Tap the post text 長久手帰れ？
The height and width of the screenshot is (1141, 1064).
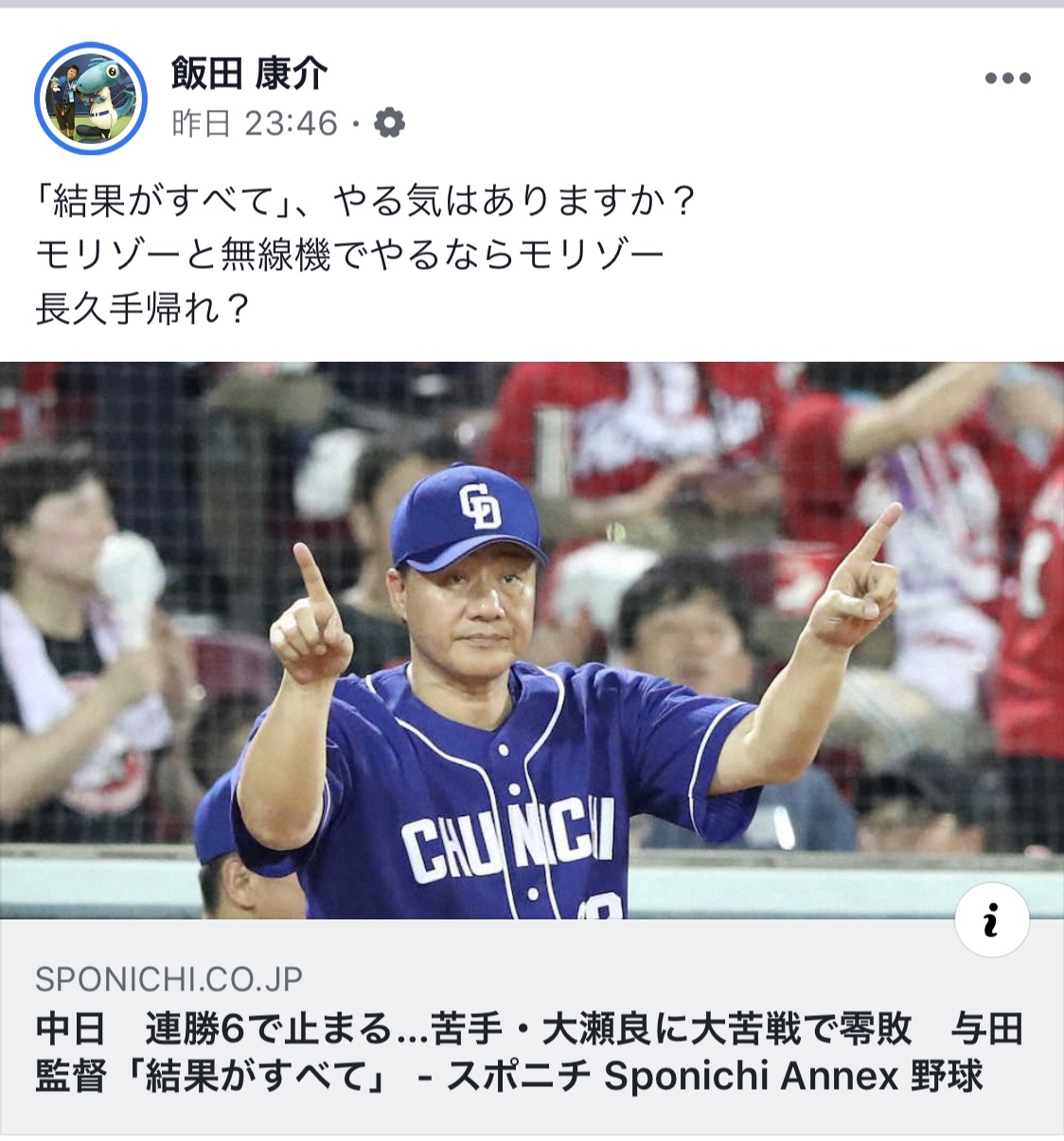[143, 308]
